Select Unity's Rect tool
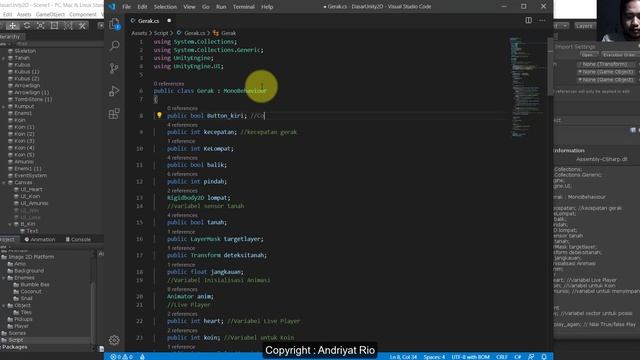Screen dimensions: 640x360 54,26
